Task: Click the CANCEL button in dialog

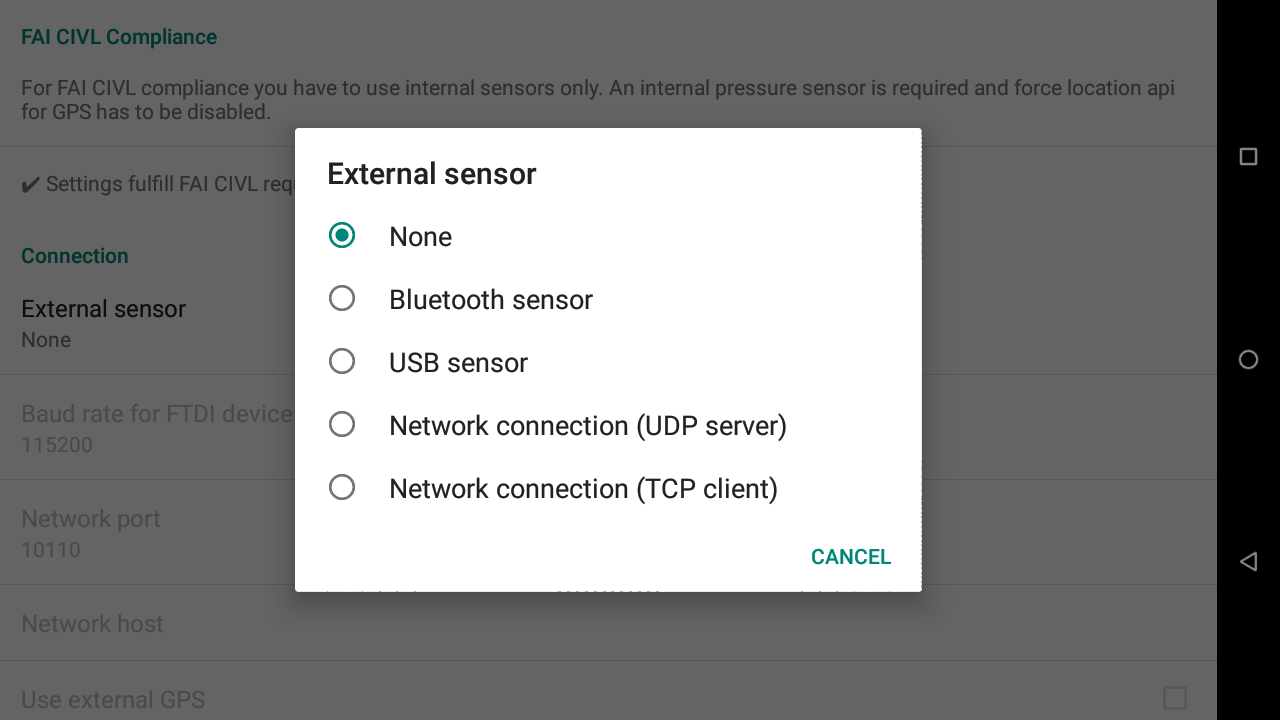Action: [851, 557]
